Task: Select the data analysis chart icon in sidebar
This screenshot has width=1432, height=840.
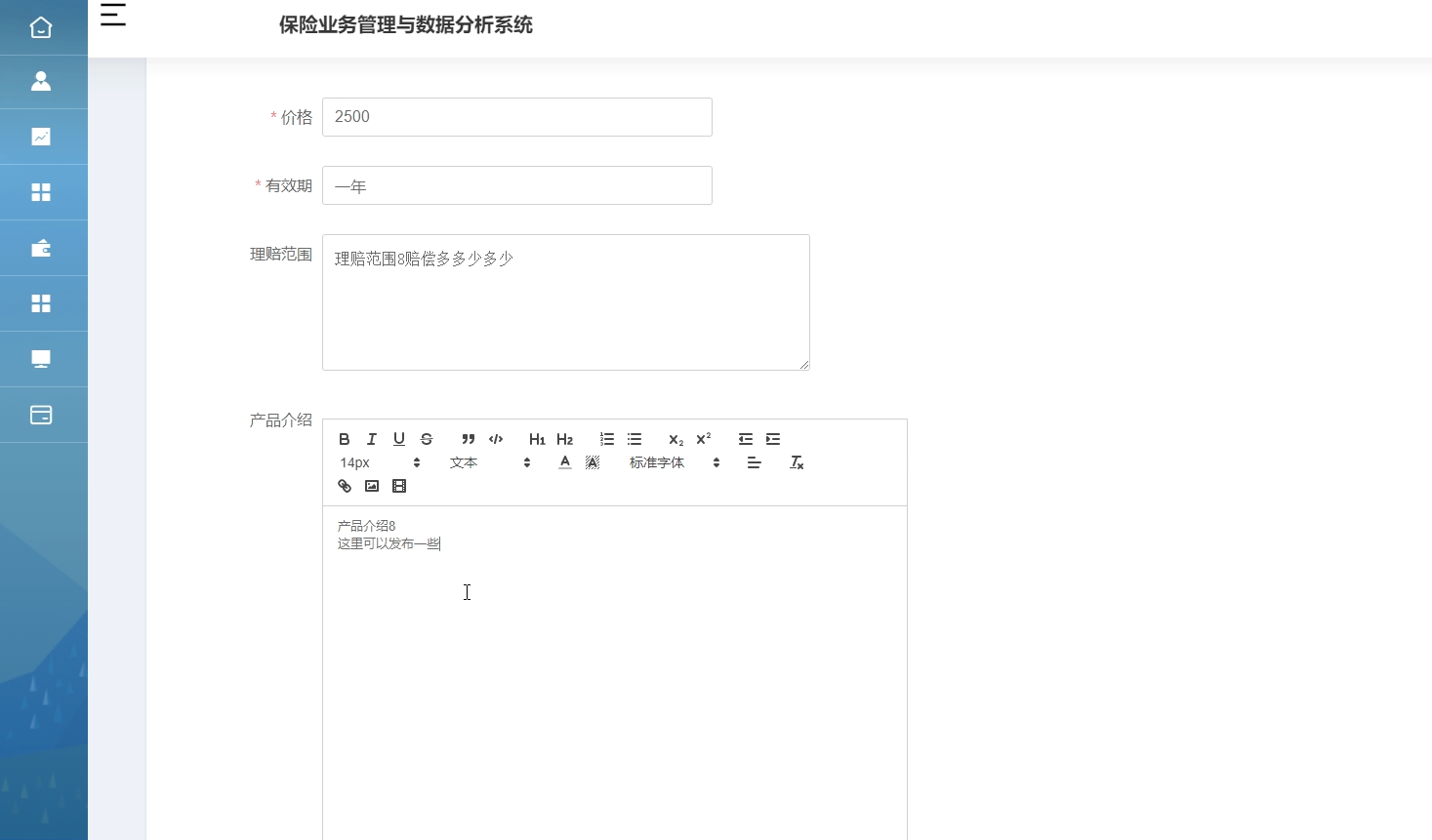Action: point(41,137)
